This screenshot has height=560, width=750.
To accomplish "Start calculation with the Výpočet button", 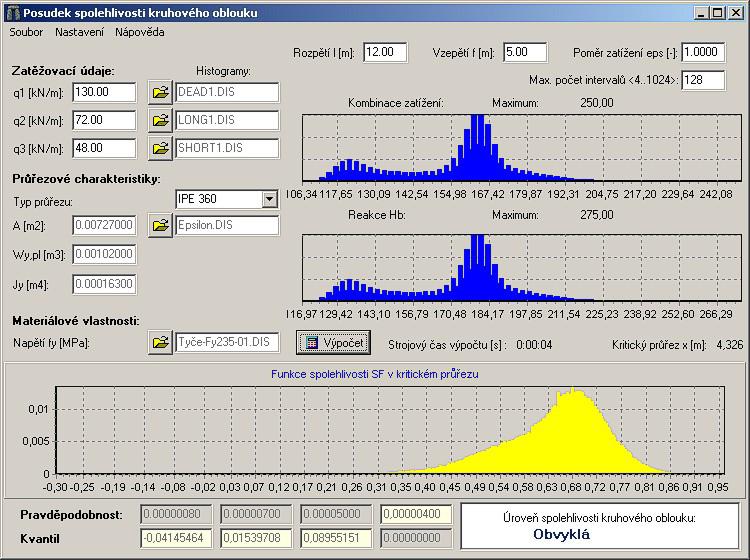I will click(333, 342).
